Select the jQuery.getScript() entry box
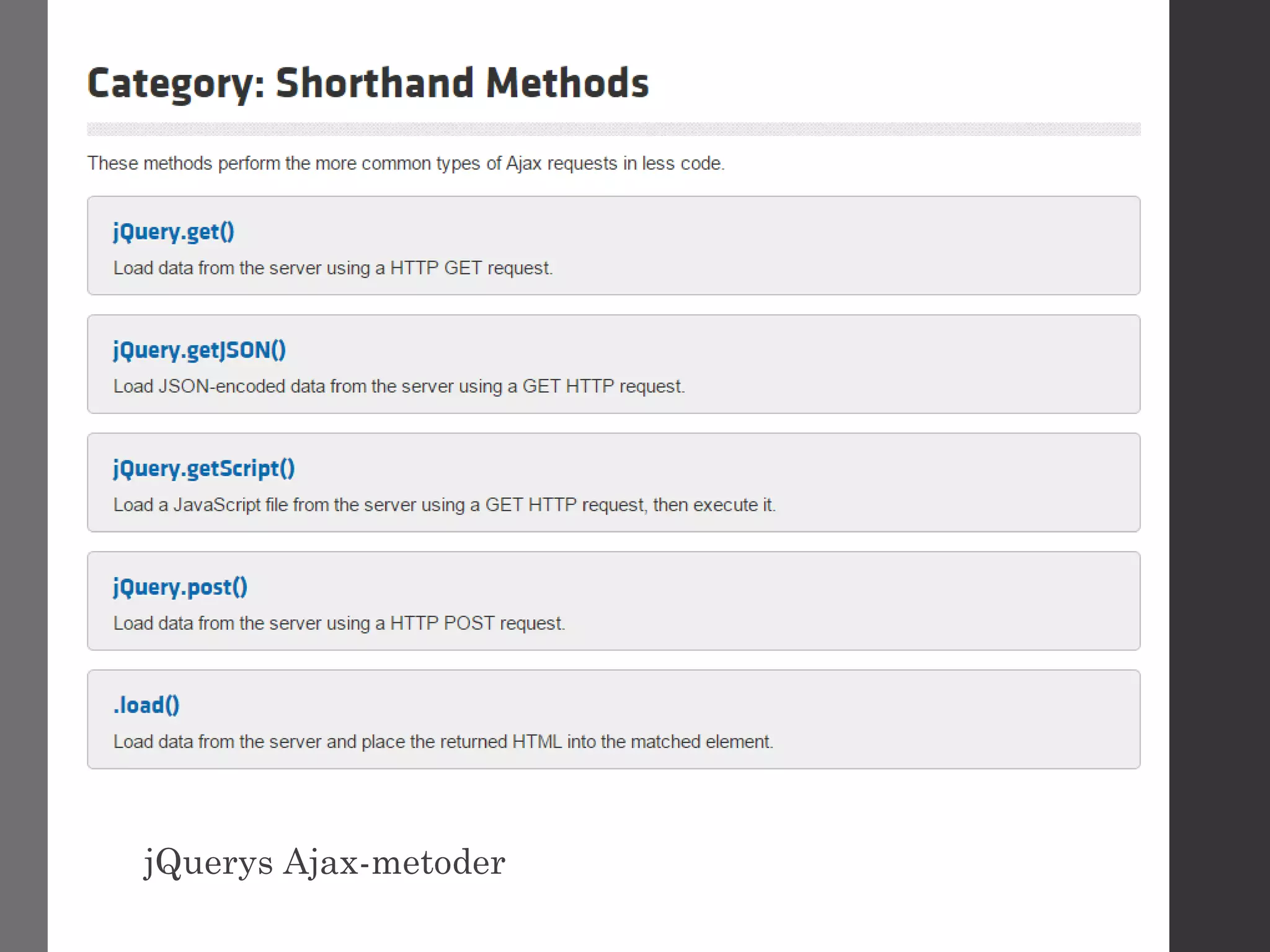1270x952 pixels. point(614,482)
